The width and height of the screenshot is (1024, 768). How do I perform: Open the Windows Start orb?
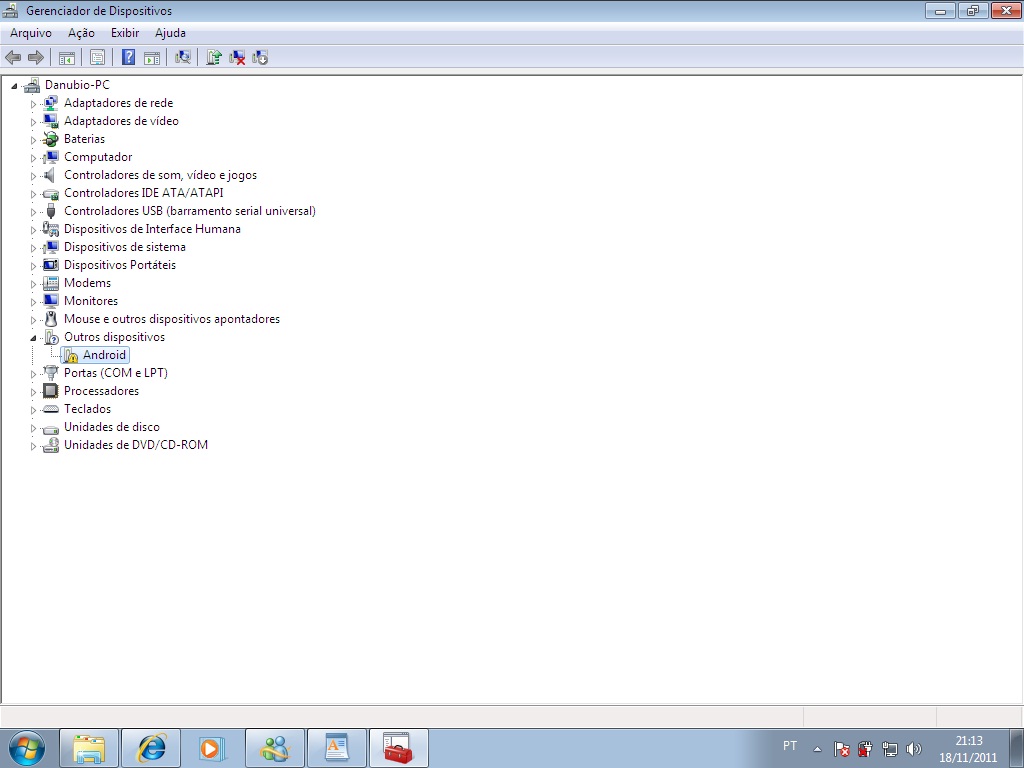click(27, 748)
